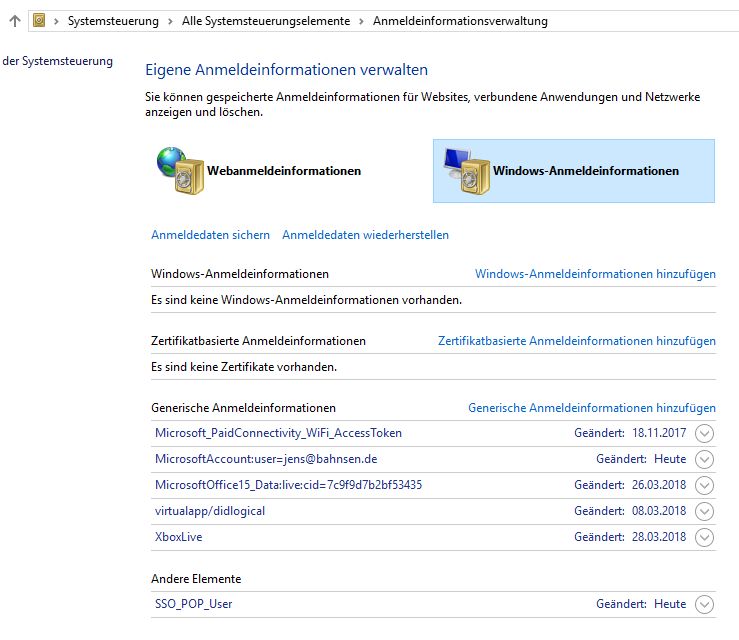Click Generische Anmeldeinformationen hinzufügen link

[x=592, y=408]
